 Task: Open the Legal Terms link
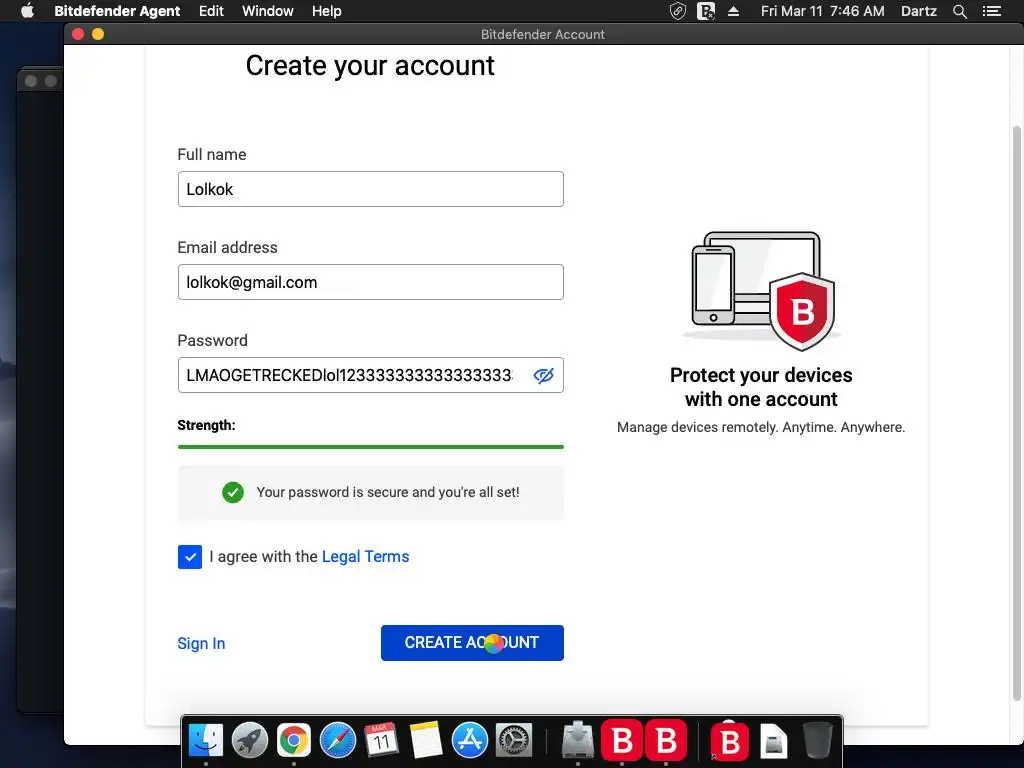(x=365, y=556)
